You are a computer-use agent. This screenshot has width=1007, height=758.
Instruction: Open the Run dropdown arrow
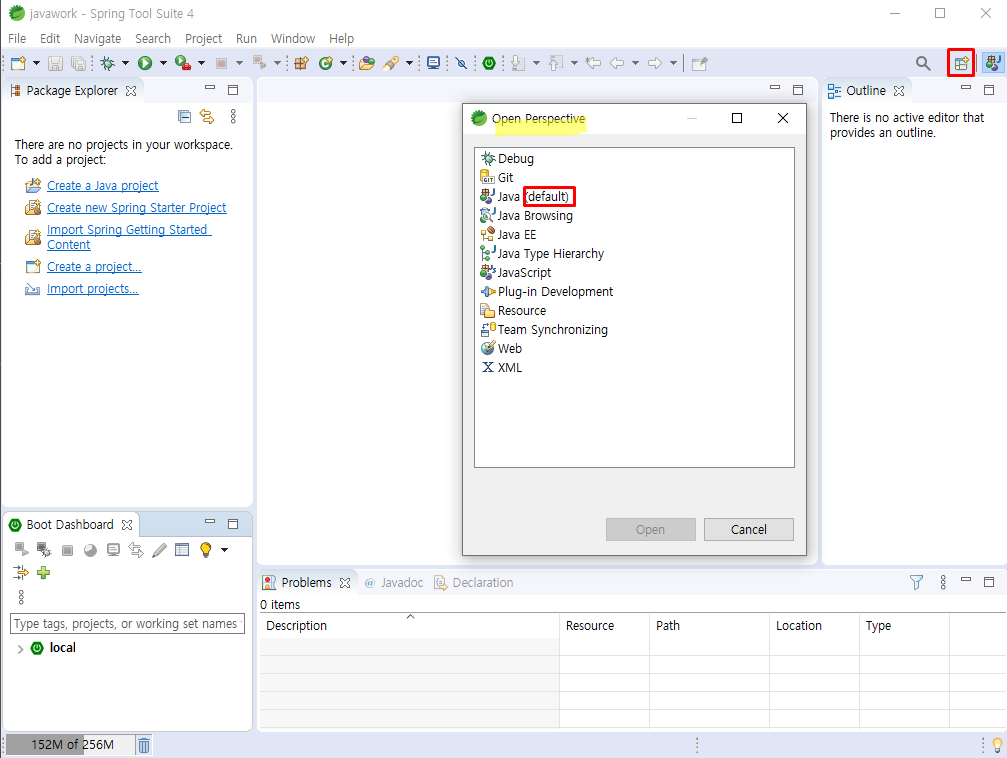163,63
